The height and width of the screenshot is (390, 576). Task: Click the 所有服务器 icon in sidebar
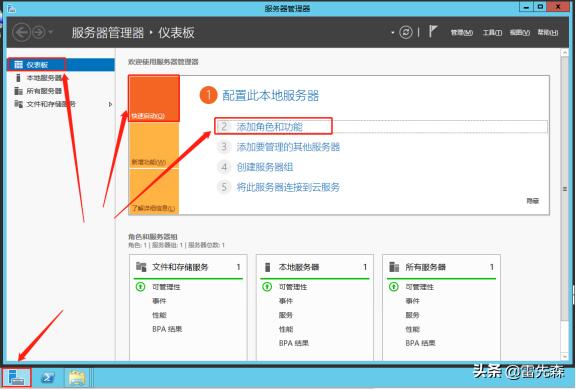coord(18,91)
